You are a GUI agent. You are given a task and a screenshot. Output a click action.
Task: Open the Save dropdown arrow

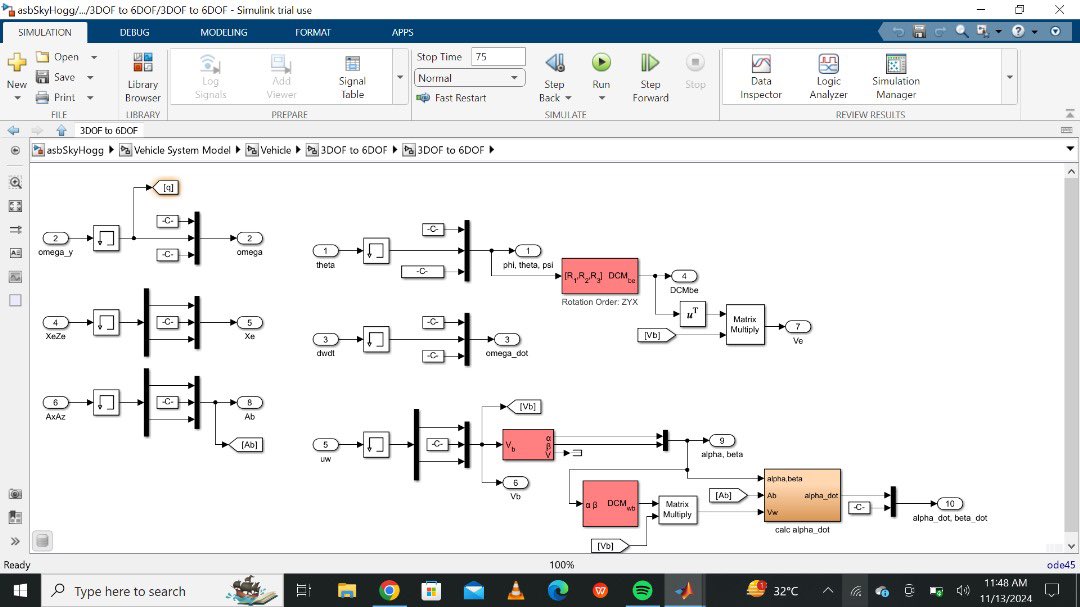(x=90, y=77)
